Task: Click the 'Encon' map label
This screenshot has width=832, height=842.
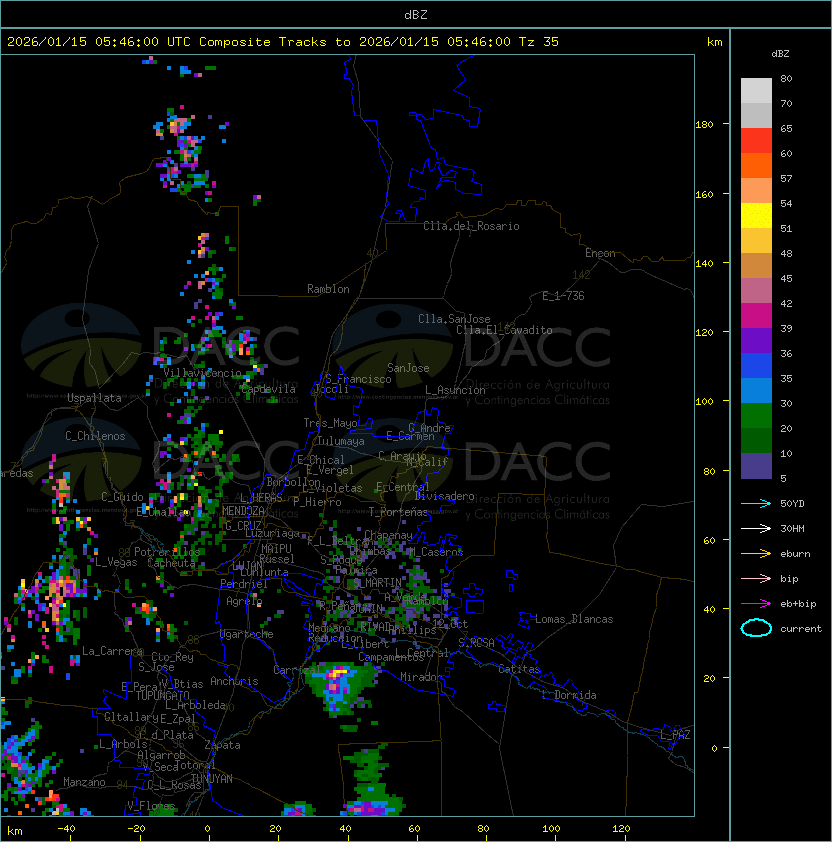Action: coord(600,253)
